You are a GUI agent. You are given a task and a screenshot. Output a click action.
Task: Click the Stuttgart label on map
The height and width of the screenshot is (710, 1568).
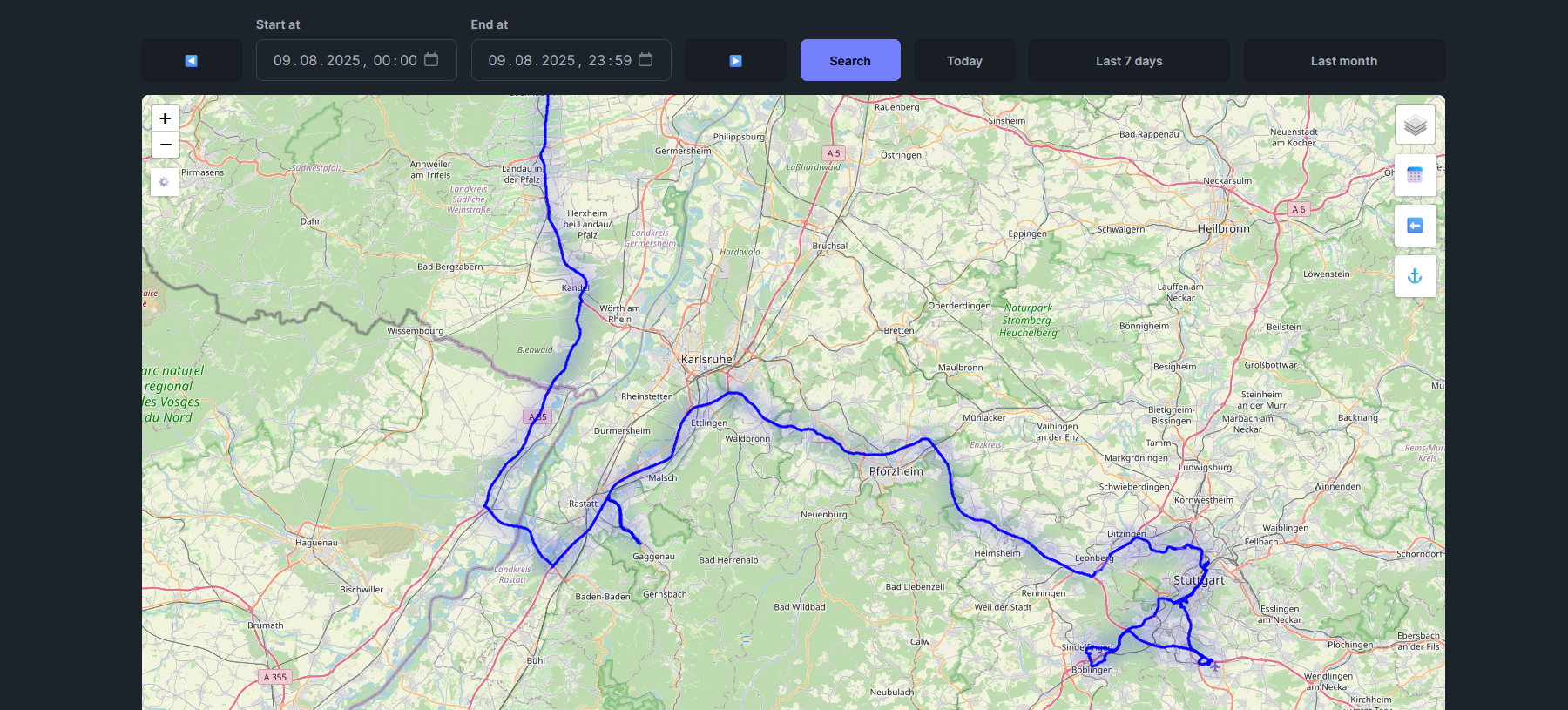(x=1199, y=580)
